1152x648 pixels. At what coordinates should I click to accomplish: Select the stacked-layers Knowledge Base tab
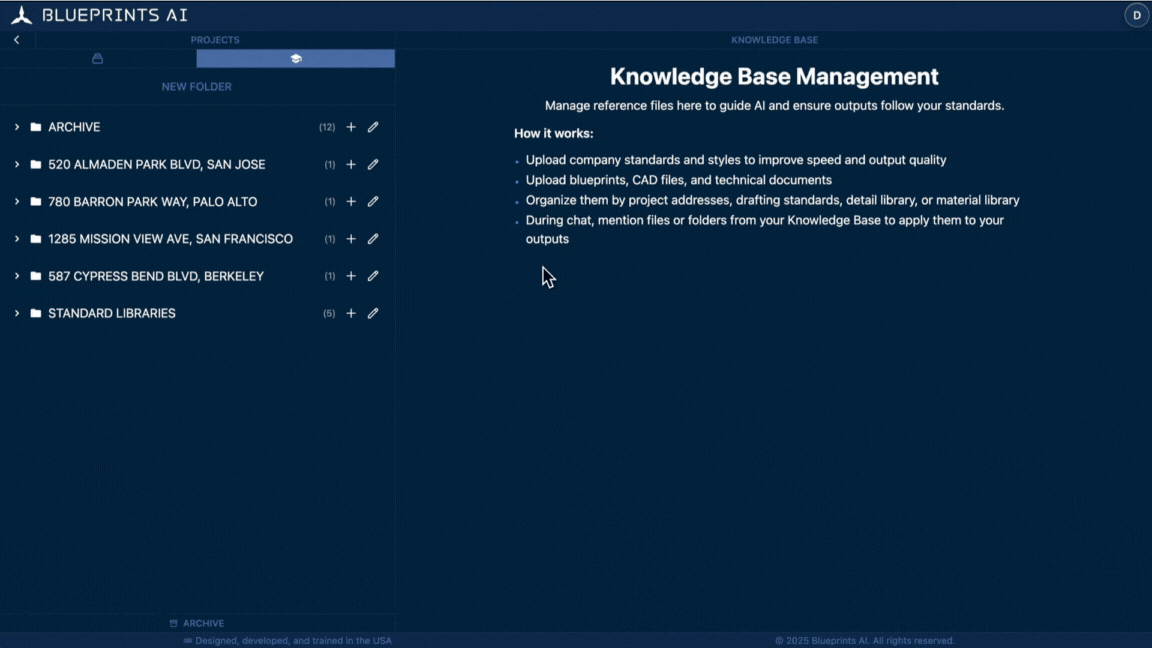pyautogui.click(x=295, y=58)
